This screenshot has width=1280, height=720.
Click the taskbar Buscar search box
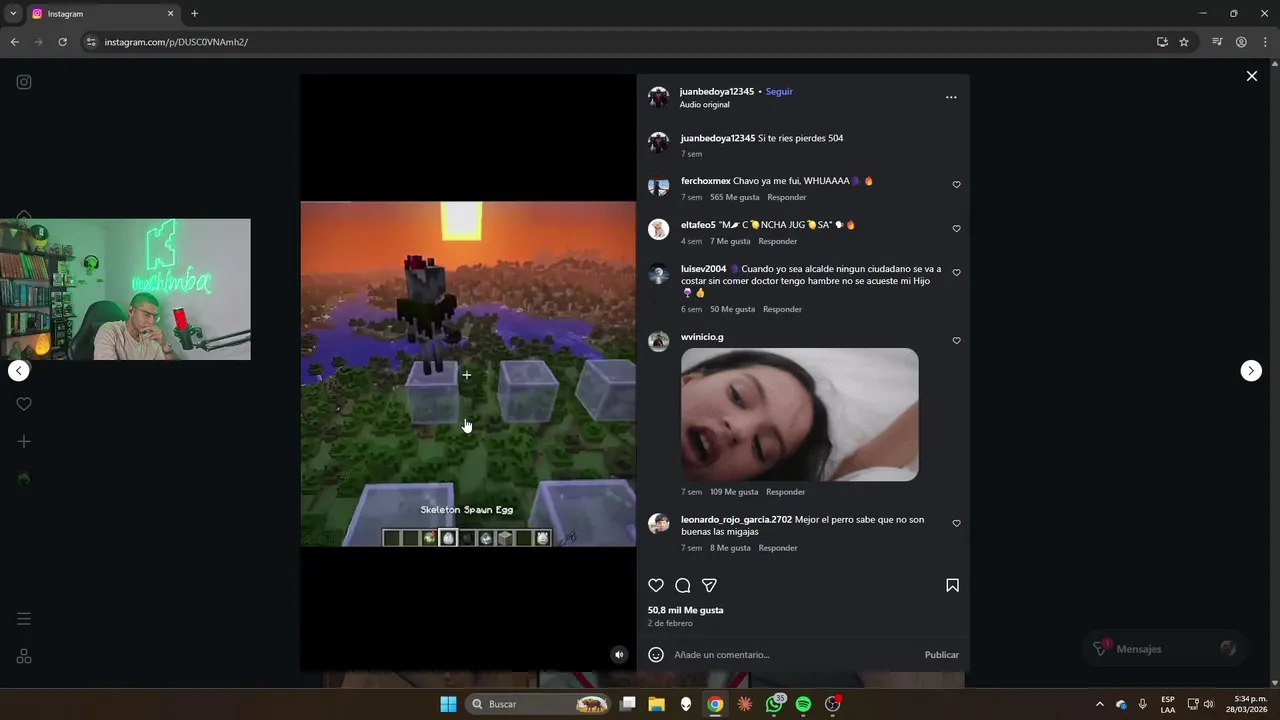click(x=540, y=704)
